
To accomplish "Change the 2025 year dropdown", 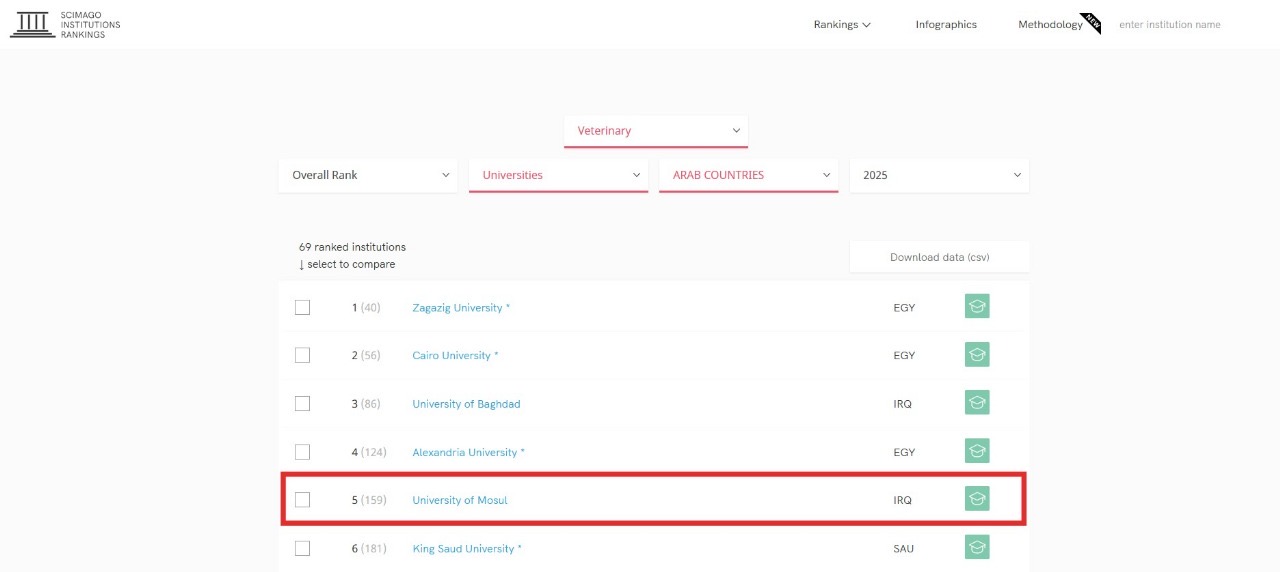I will click(x=938, y=175).
